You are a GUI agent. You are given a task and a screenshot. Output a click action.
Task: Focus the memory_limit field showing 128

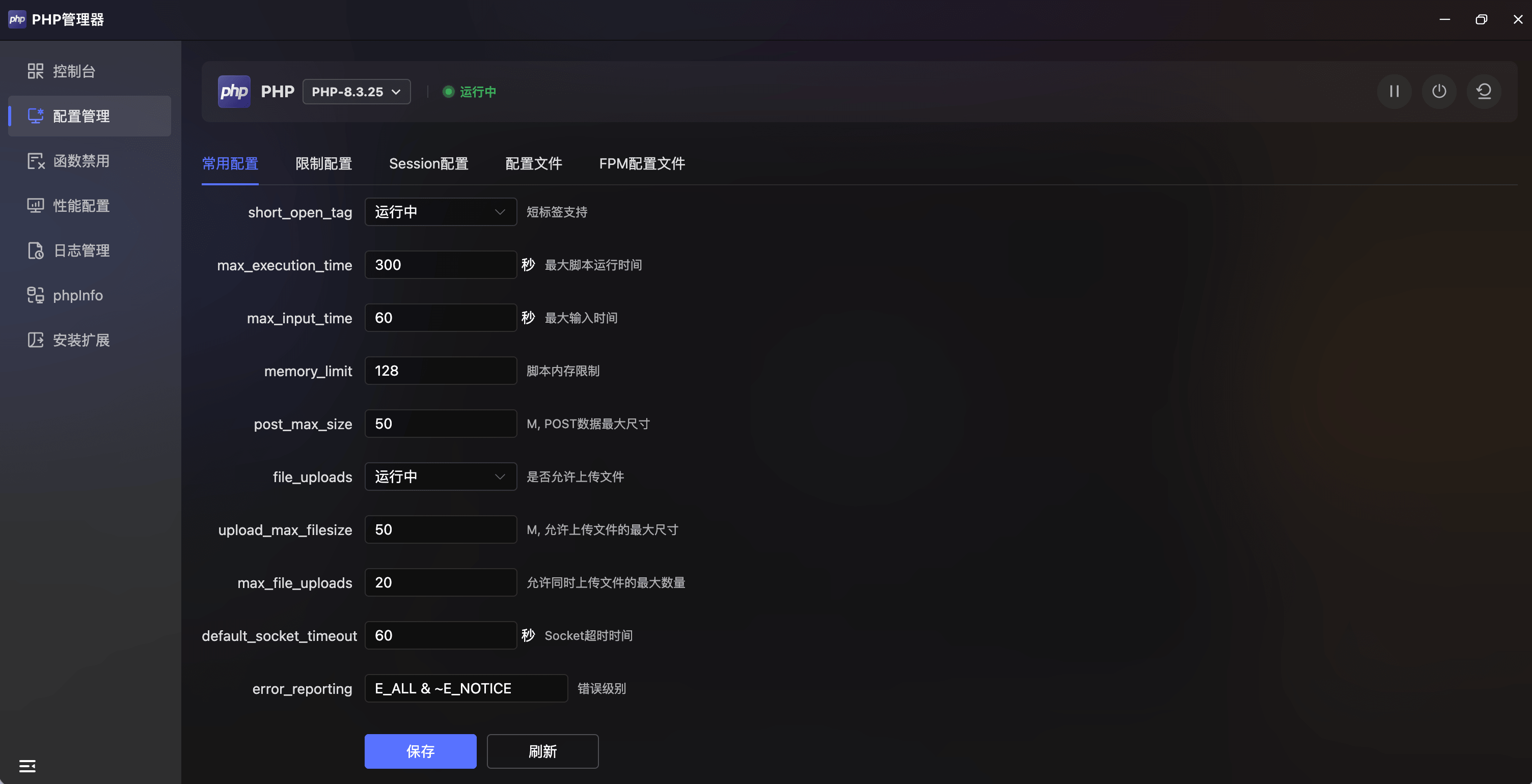tap(441, 371)
